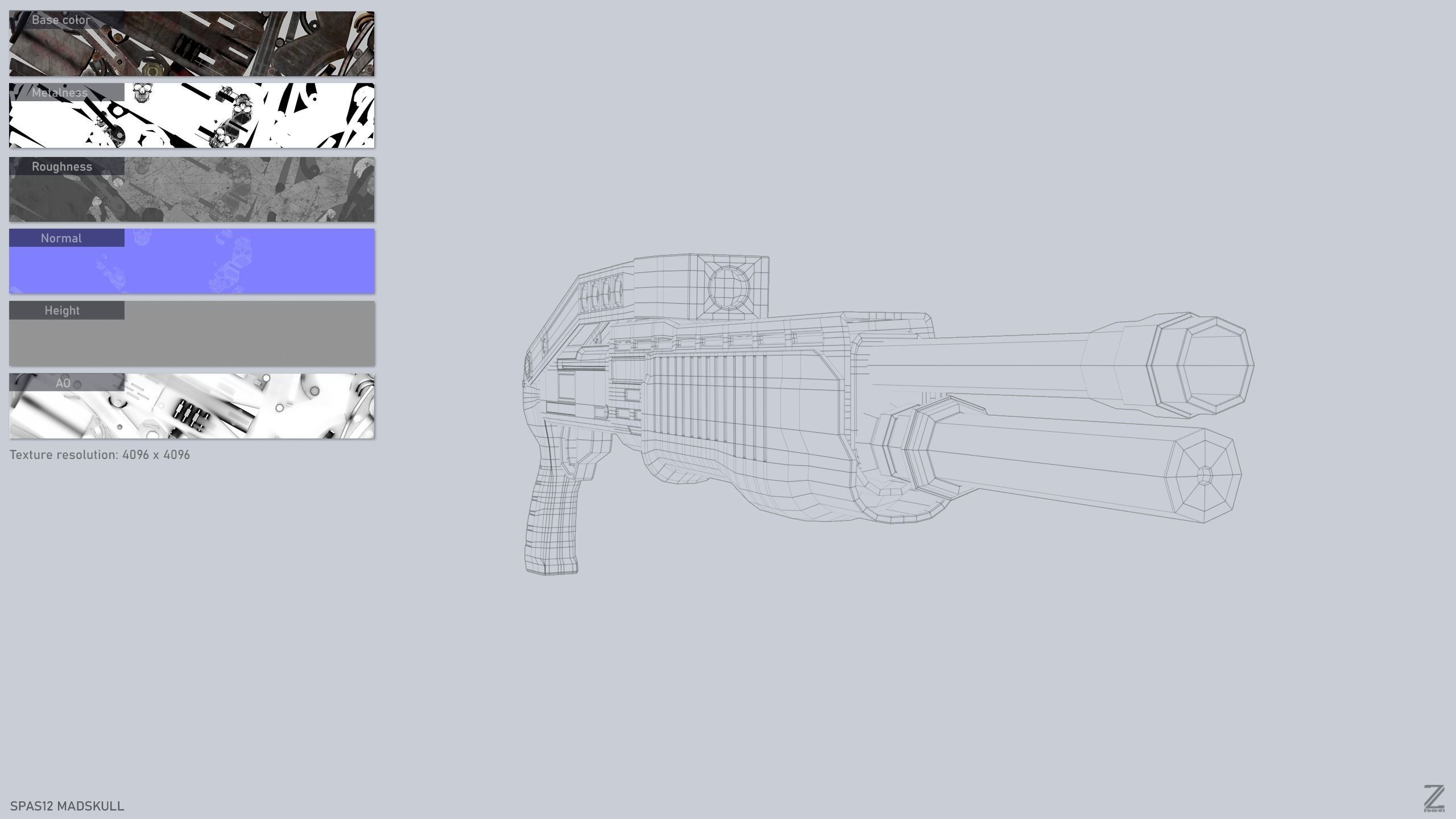Image resolution: width=1456 pixels, height=819 pixels.
Task: Open the AO texture map
Action: coord(192,406)
